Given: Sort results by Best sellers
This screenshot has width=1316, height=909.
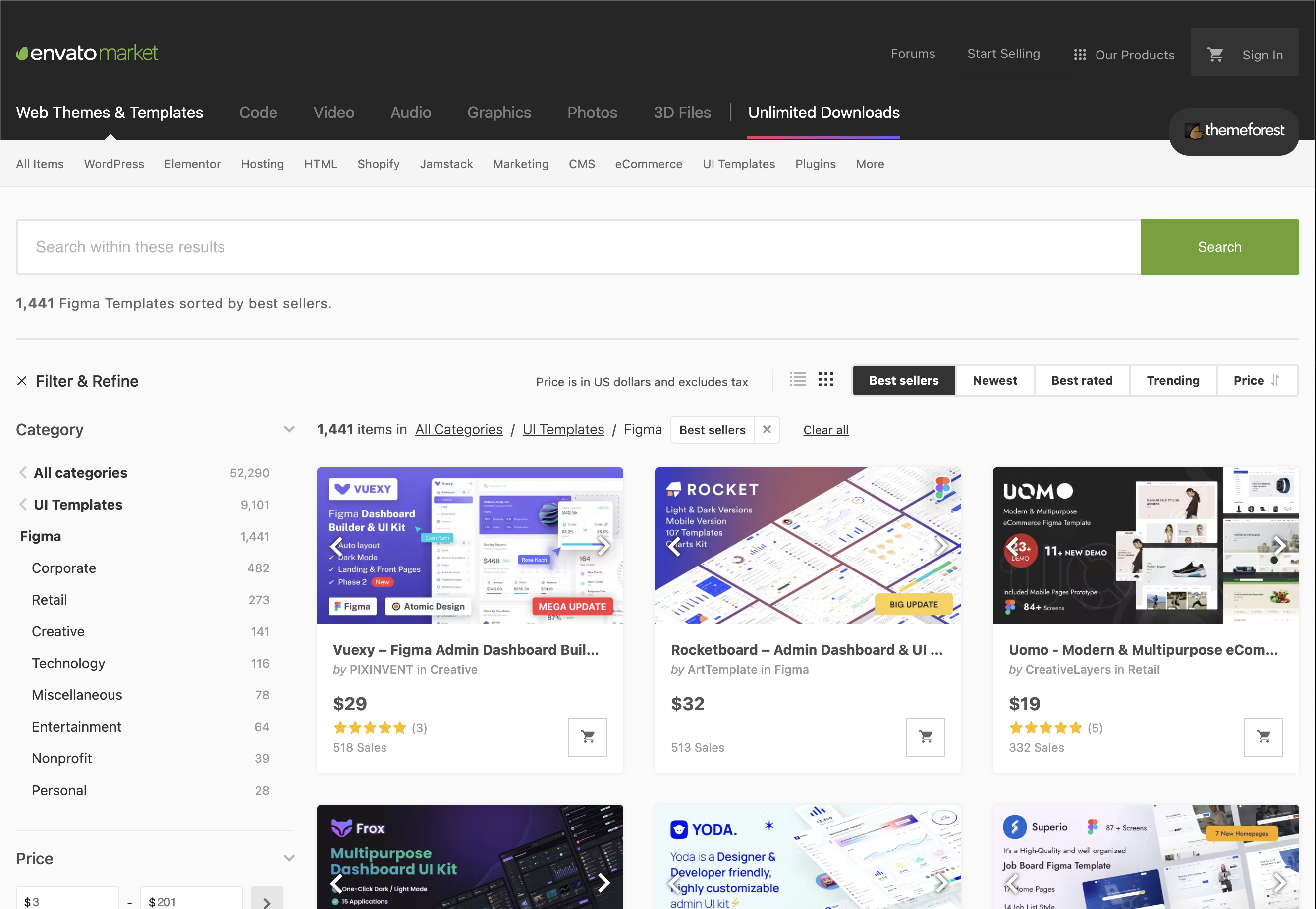Looking at the screenshot, I should click(904, 381).
